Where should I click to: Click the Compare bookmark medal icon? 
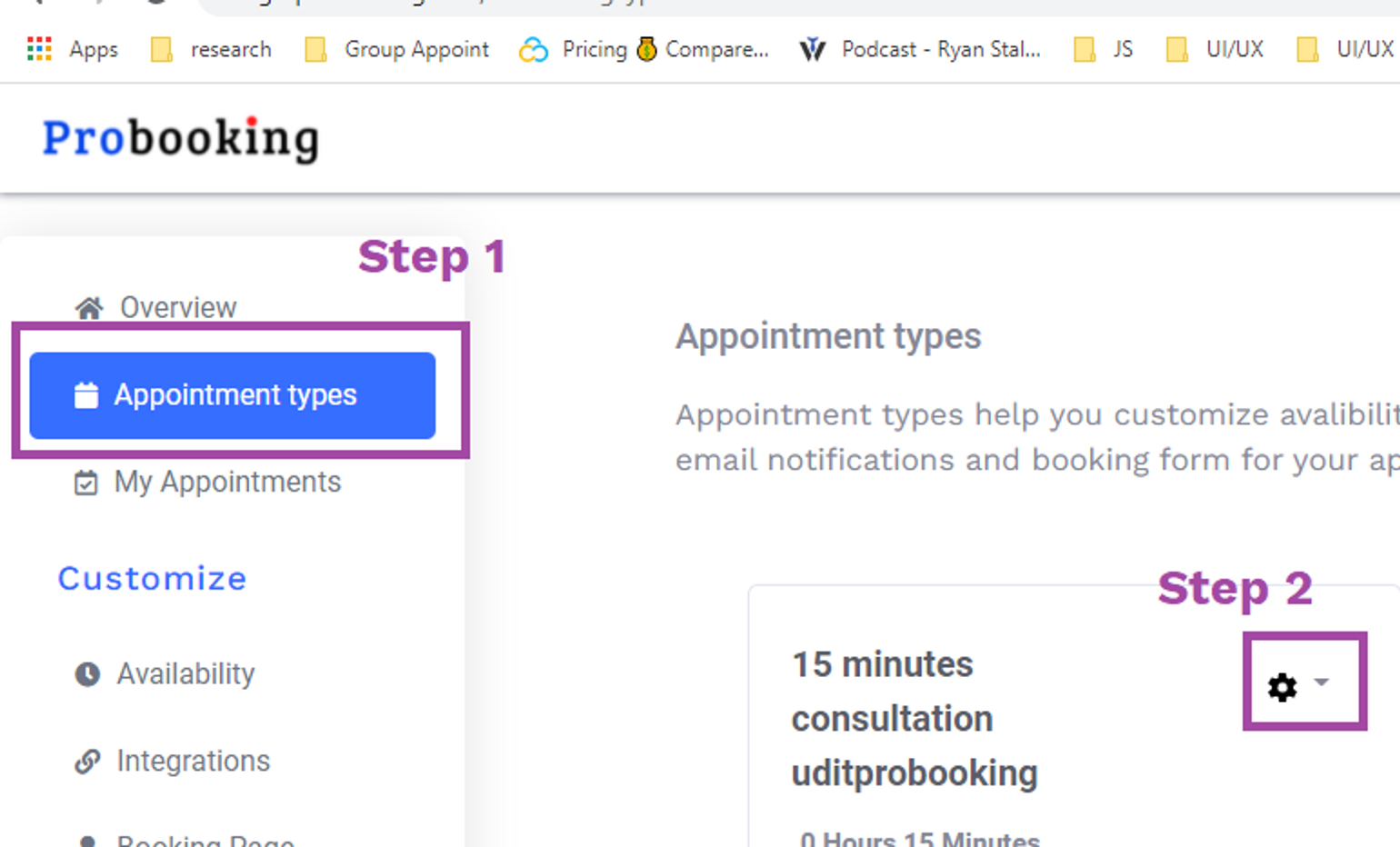click(646, 49)
